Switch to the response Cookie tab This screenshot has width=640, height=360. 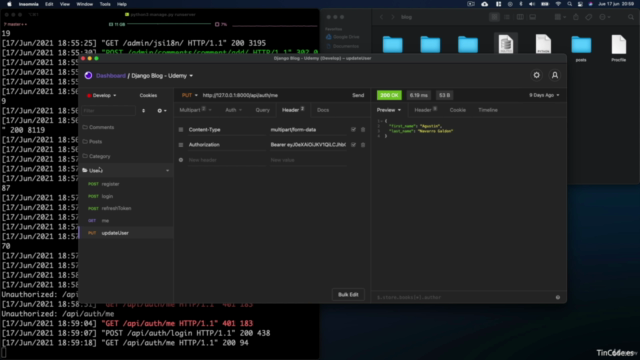(x=458, y=110)
